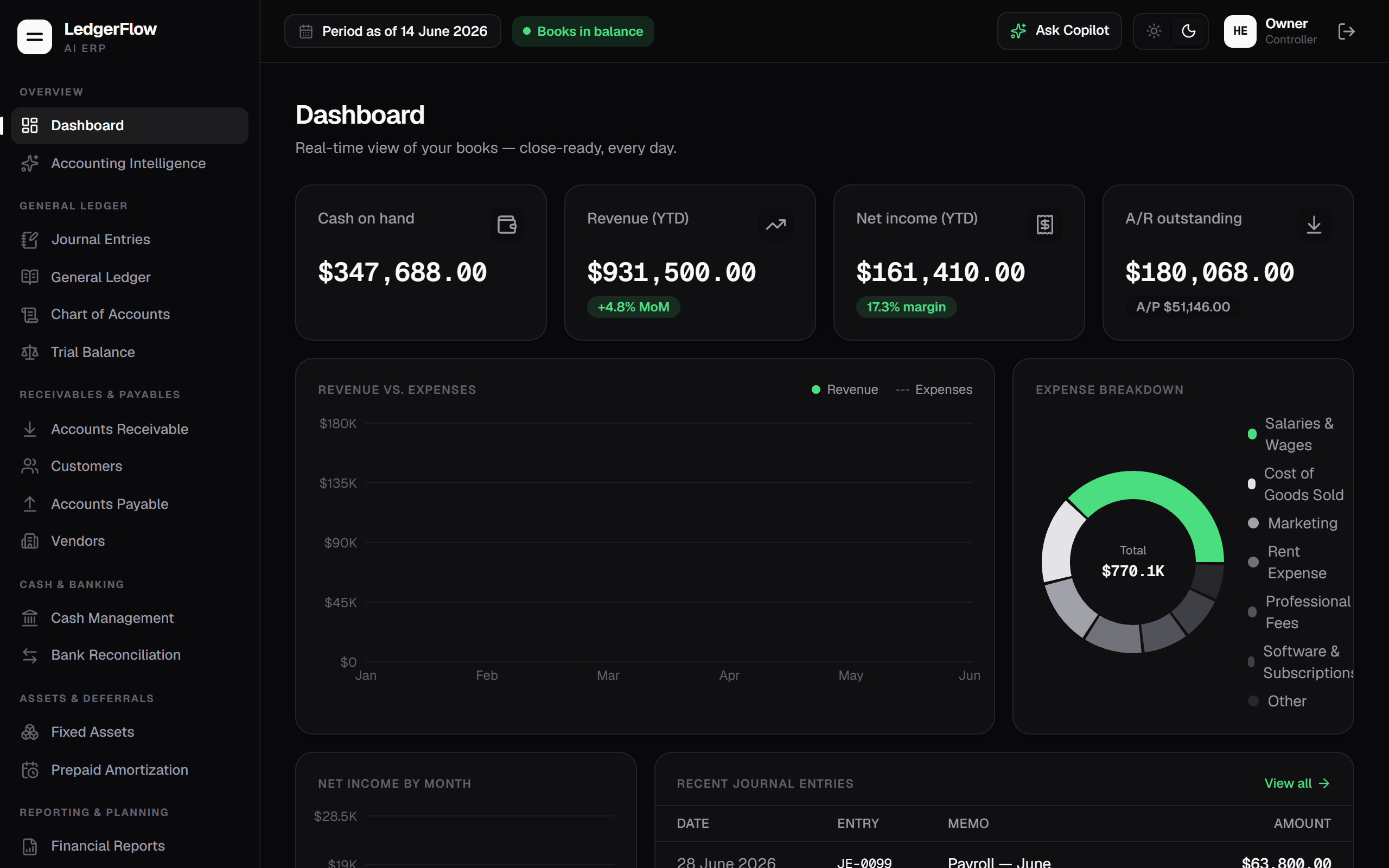Navigate to Customers
This screenshot has height=868, width=1389.
click(x=130, y=466)
